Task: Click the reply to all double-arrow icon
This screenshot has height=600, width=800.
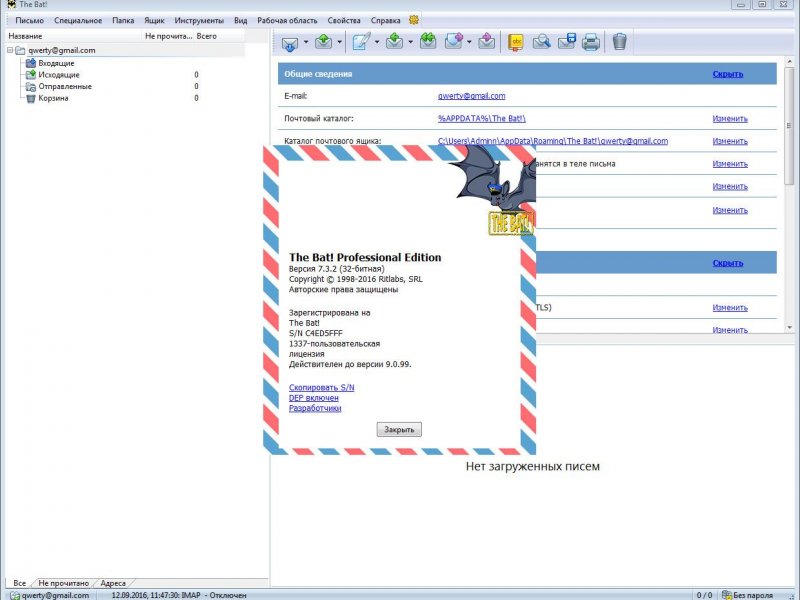Action: [428, 42]
